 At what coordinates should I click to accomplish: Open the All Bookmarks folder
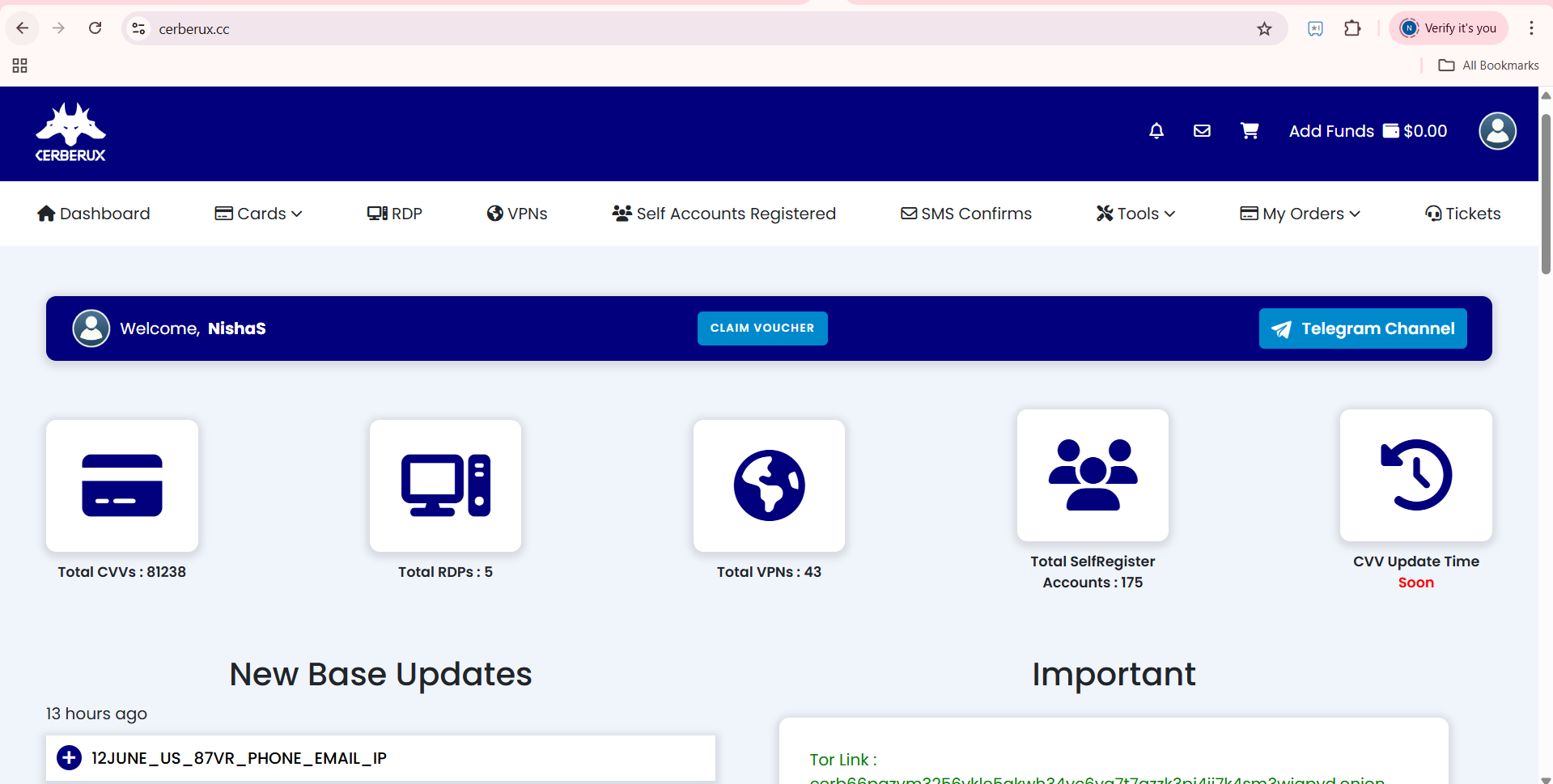(x=1489, y=66)
